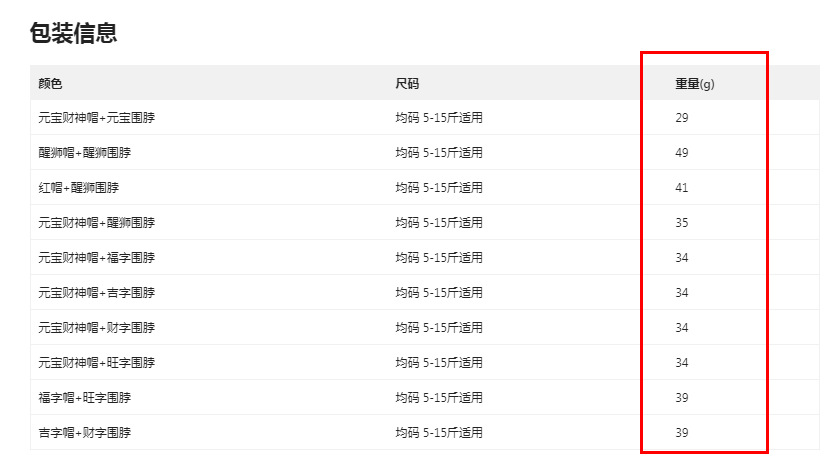Select the 元宝财神帽+旺字围脖 color cell

(x=96, y=363)
